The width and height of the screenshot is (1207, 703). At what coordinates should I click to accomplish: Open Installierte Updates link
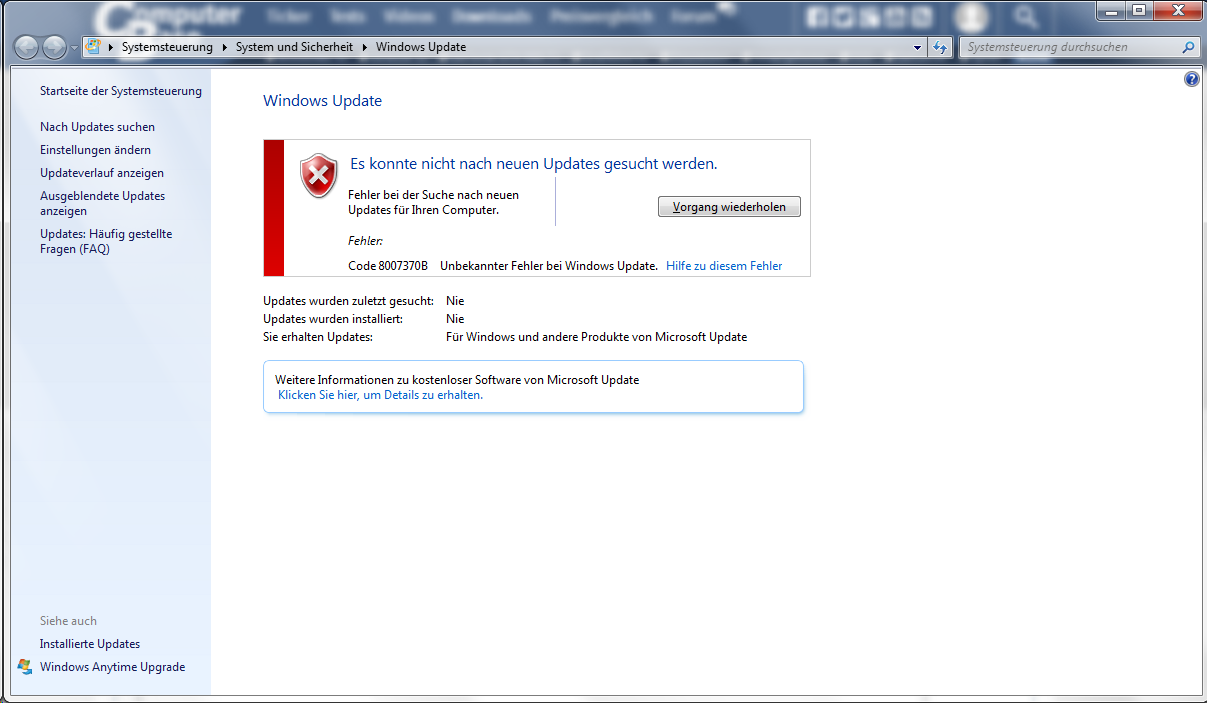[90, 644]
